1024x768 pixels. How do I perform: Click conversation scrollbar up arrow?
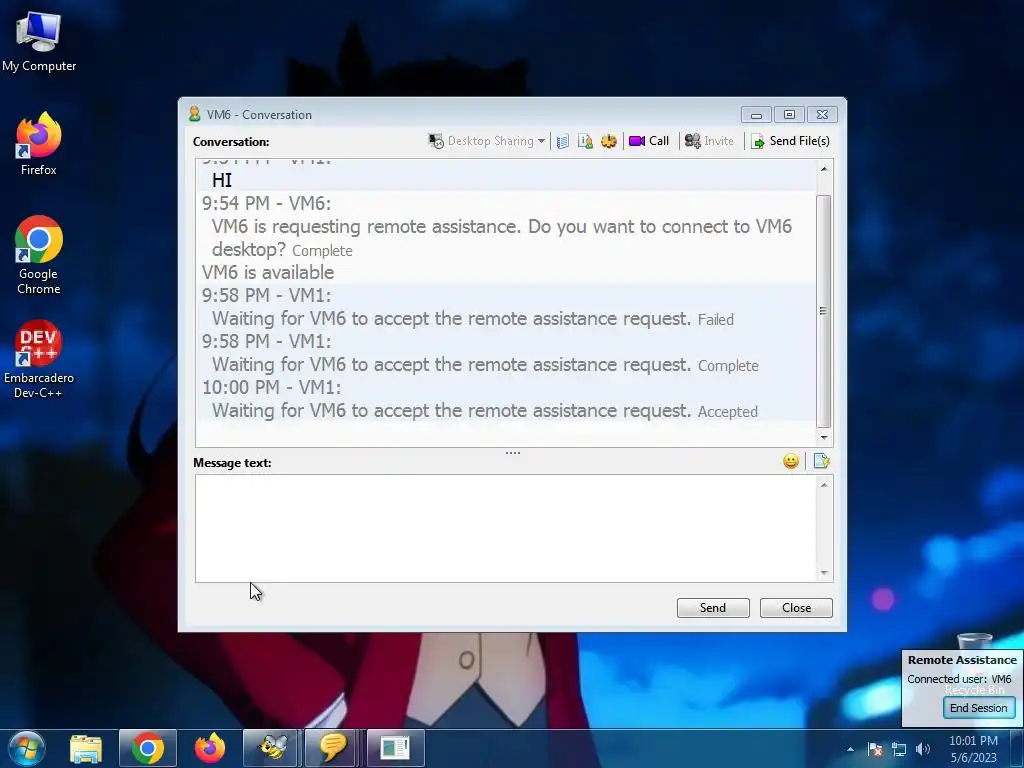click(x=824, y=169)
